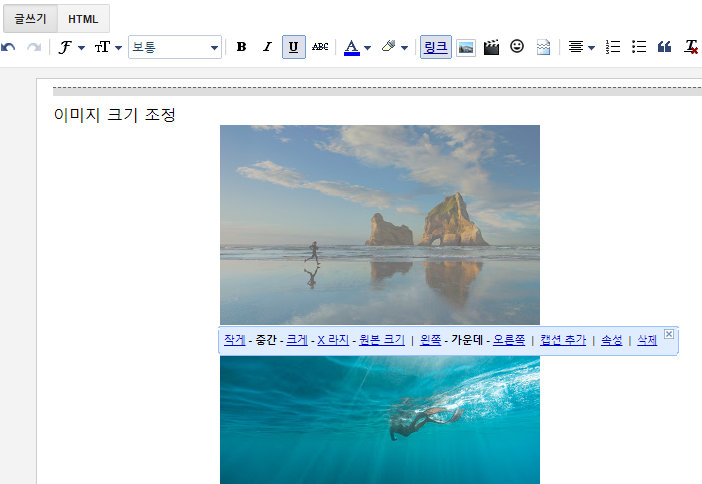The image size is (702, 484).
Task: Set image size to 크게 (large)
Action: tap(297, 340)
